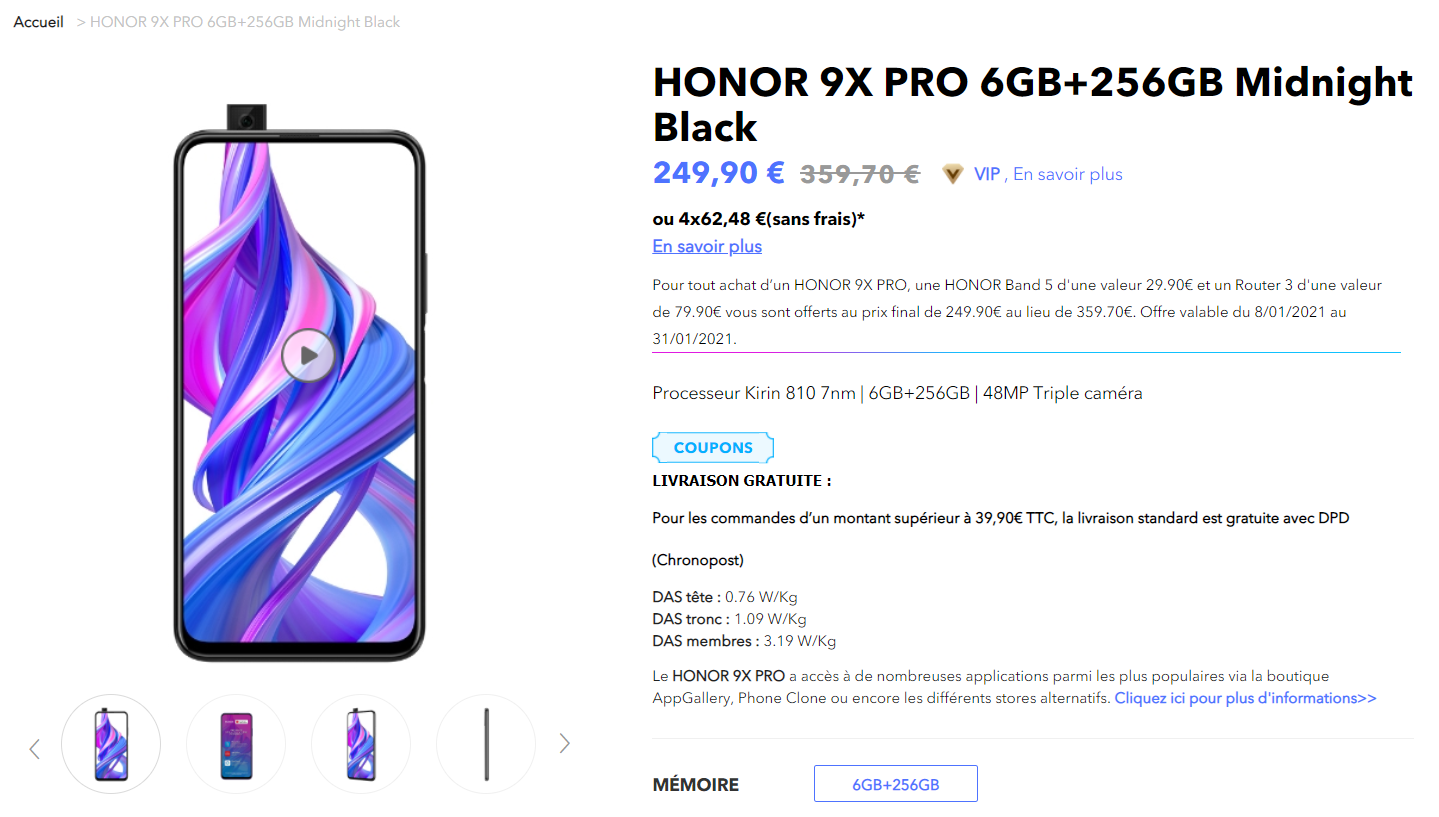Viewport: 1439px width, 817px height.
Task: Open the COUPONS badge
Action: (x=713, y=448)
